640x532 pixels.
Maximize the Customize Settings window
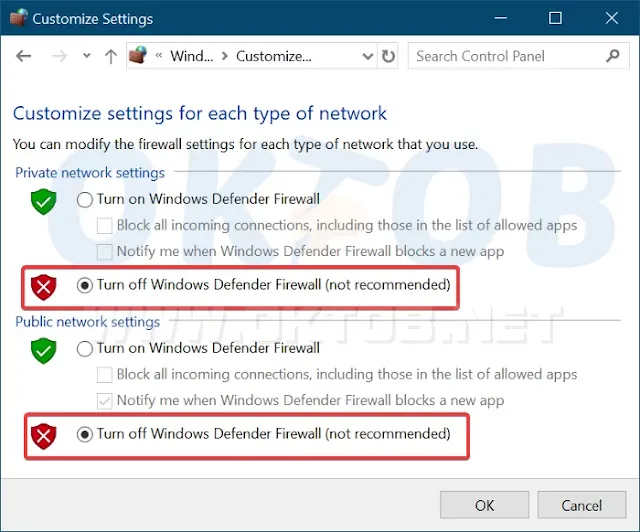[555, 18]
